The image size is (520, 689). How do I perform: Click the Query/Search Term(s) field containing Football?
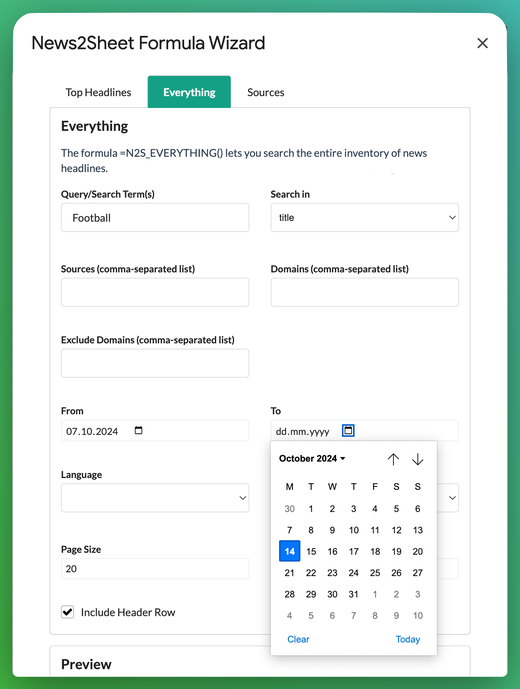pyautogui.click(x=155, y=218)
